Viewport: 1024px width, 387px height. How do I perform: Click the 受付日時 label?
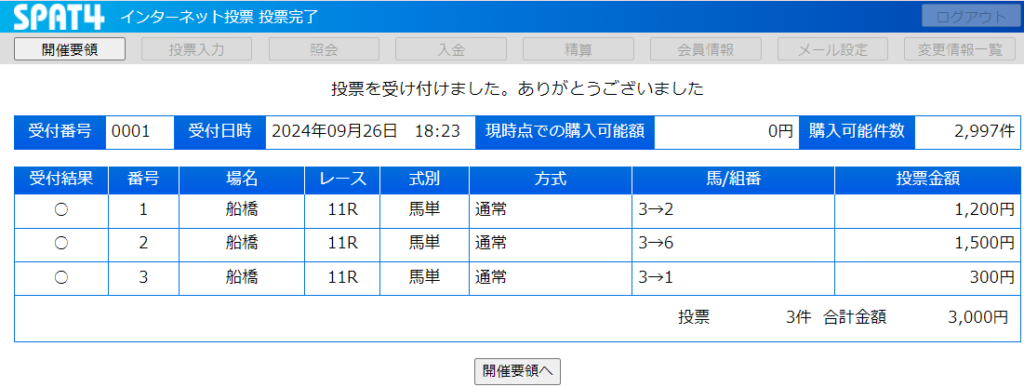pyautogui.click(x=220, y=132)
